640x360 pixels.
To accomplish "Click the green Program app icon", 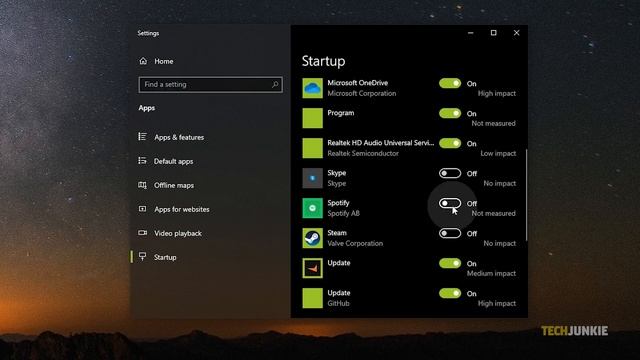I will pyautogui.click(x=313, y=118).
